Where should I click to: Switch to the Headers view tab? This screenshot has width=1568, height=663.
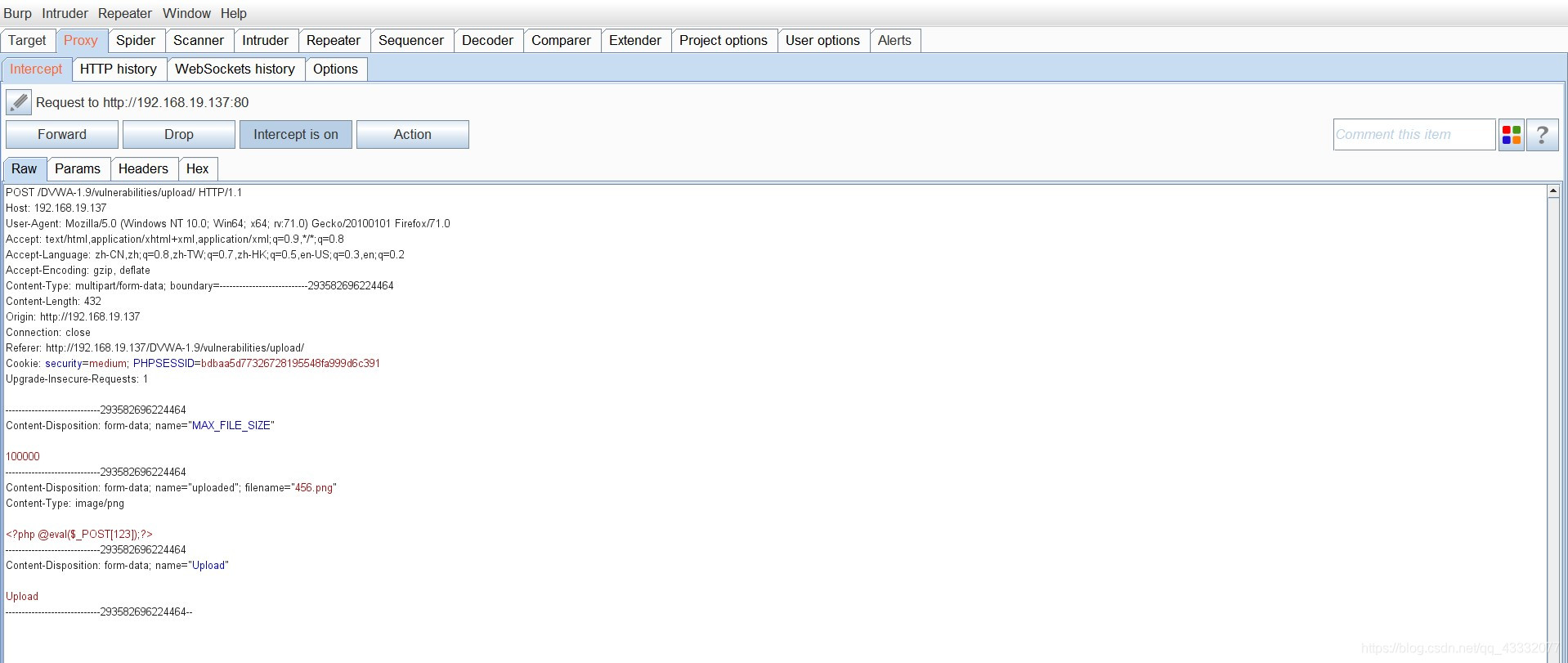pyautogui.click(x=143, y=169)
